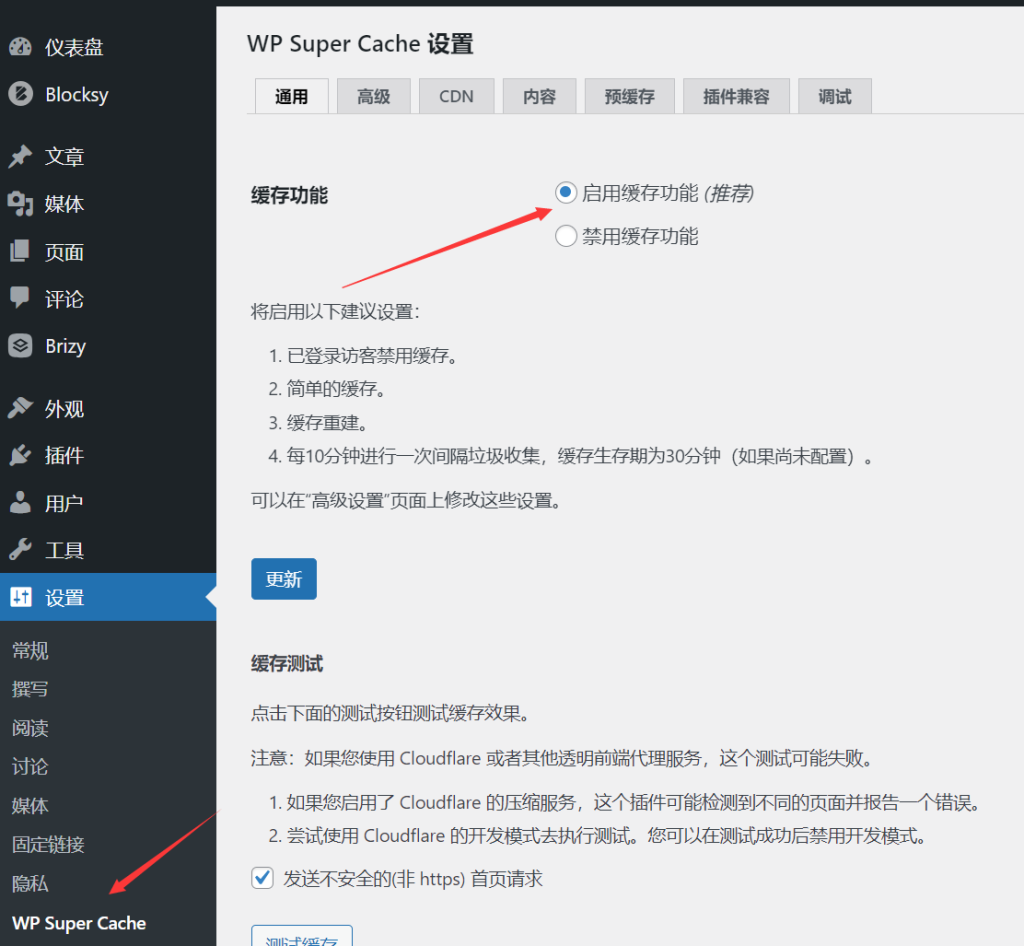Select the 禁用缓存功能 radio option
Screen dimensions: 1024x946
[566, 236]
